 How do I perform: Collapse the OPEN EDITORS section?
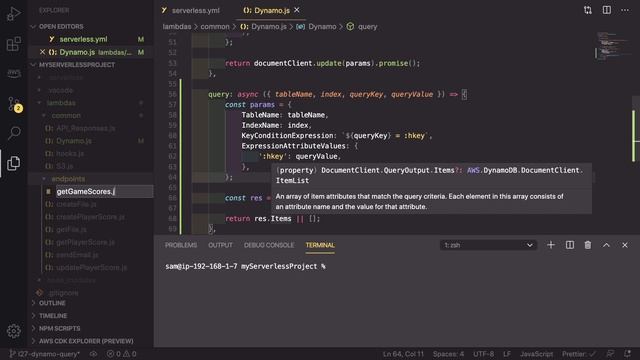(x=60, y=27)
